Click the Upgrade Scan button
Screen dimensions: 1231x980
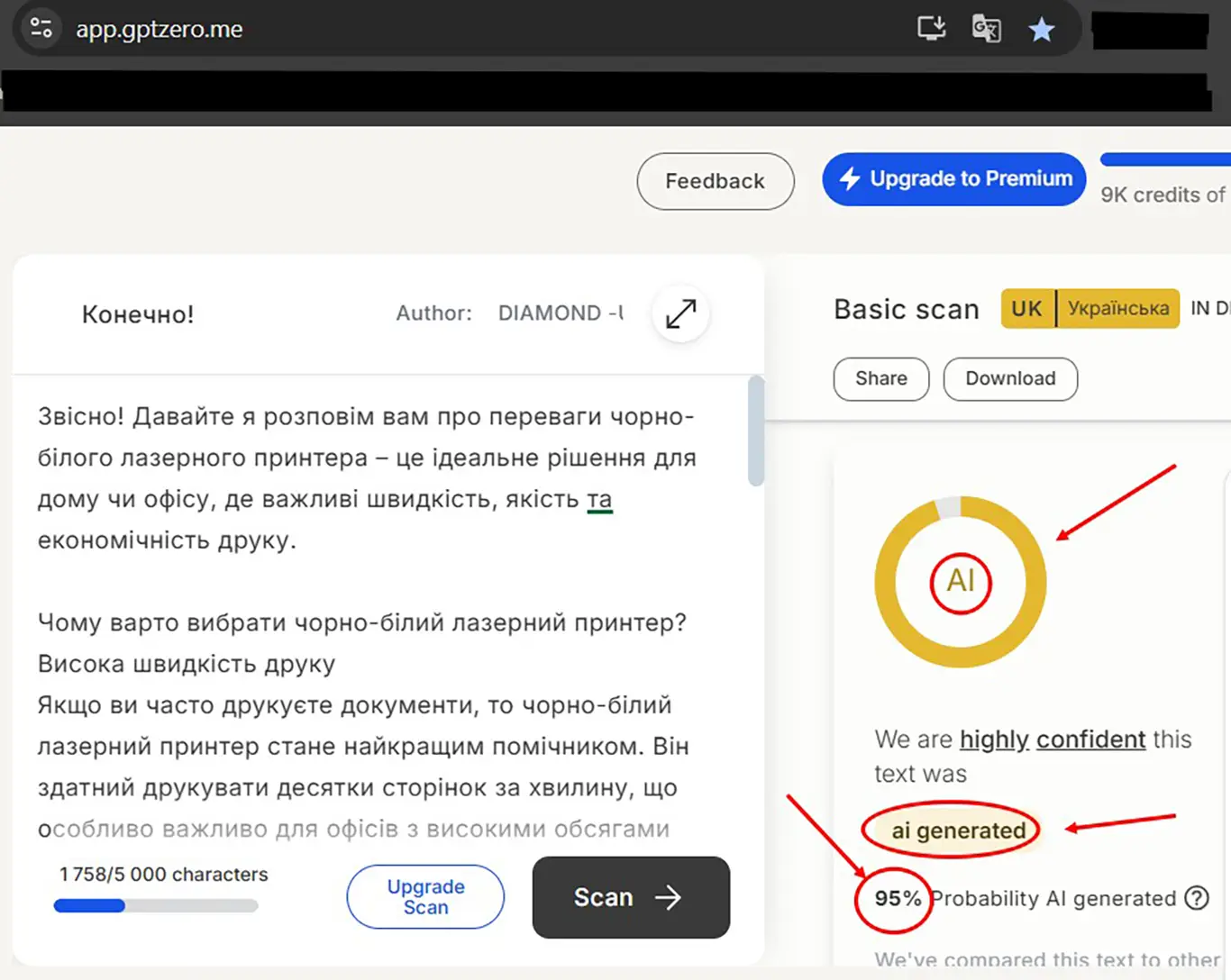[x=425, y=897]
